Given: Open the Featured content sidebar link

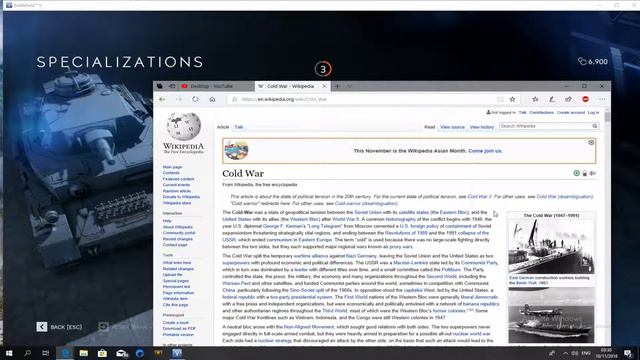Looking at the screenshot, I should click(x=178, y=179).
